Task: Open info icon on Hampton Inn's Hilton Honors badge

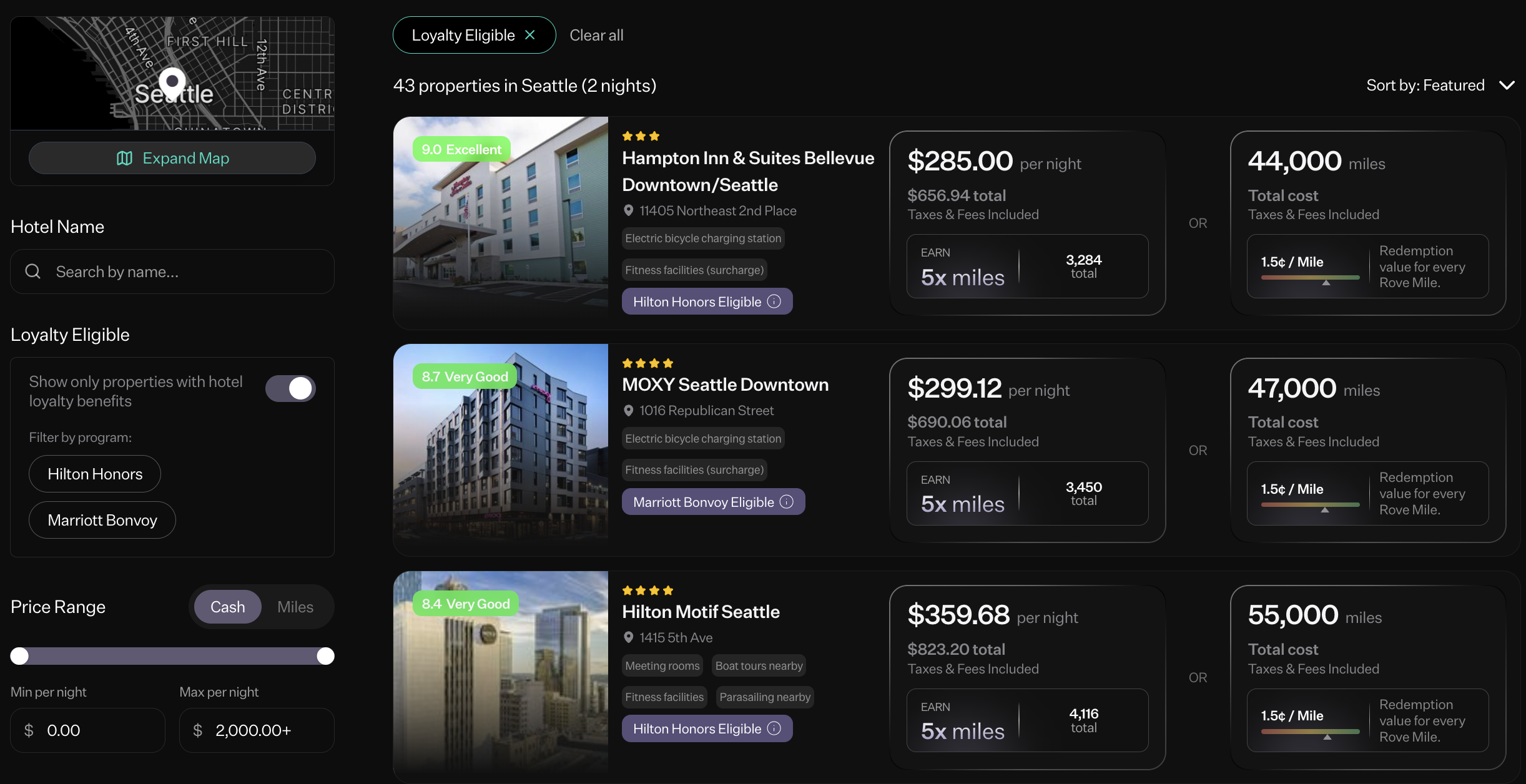Action: [x=774, y=301]
